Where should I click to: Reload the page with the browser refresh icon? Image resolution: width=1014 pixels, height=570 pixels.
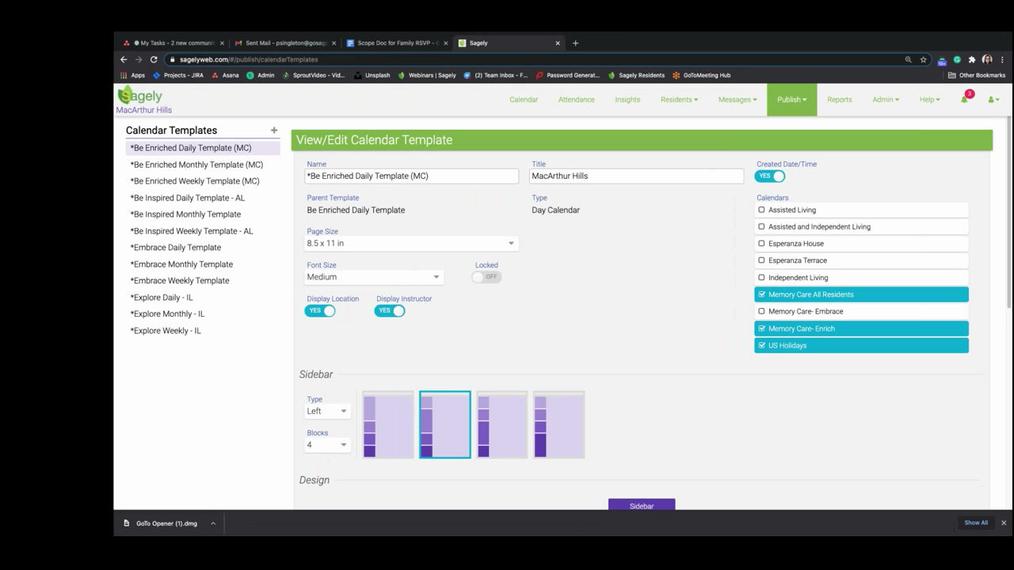pyautogui.click(x=155, y=60)
